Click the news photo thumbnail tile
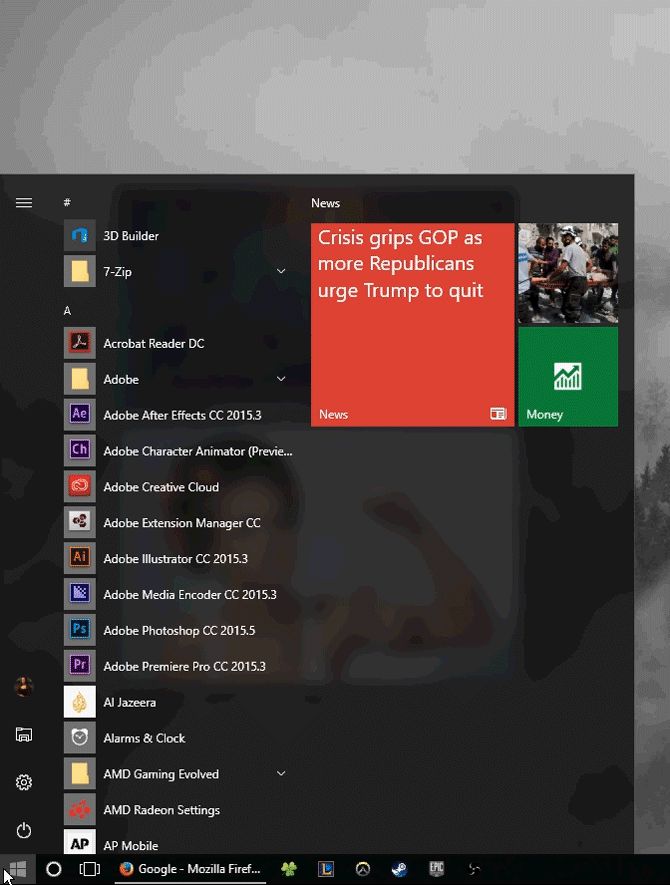The width and height of the screenshot is (670, 885). coord(567,273)
